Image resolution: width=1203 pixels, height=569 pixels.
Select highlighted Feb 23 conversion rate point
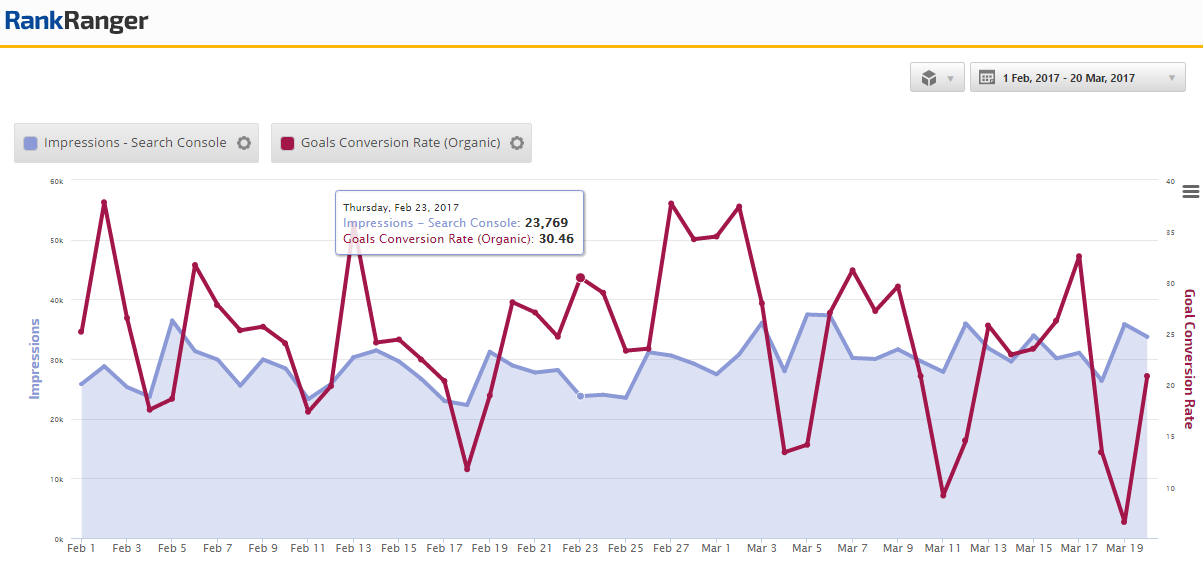(x=580, y=278)
